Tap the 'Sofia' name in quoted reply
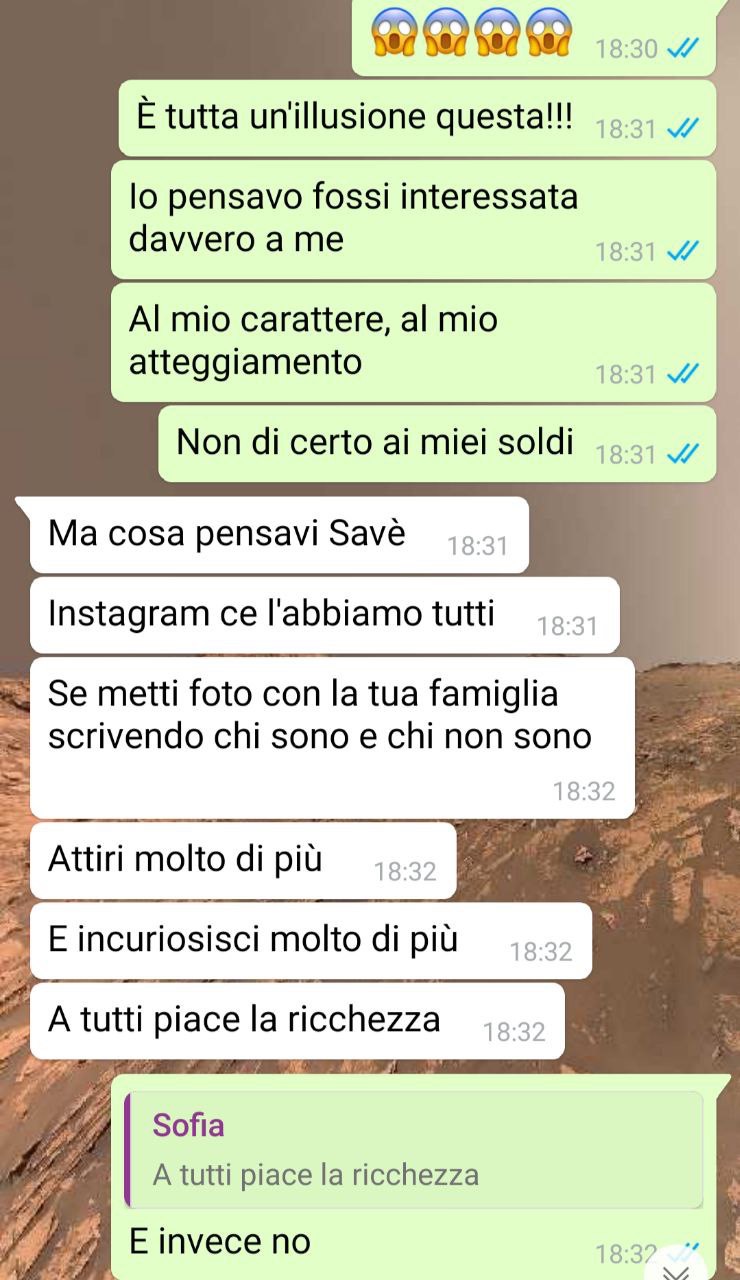Viewport: 740px width, 1280px height. click(188, 1125)
